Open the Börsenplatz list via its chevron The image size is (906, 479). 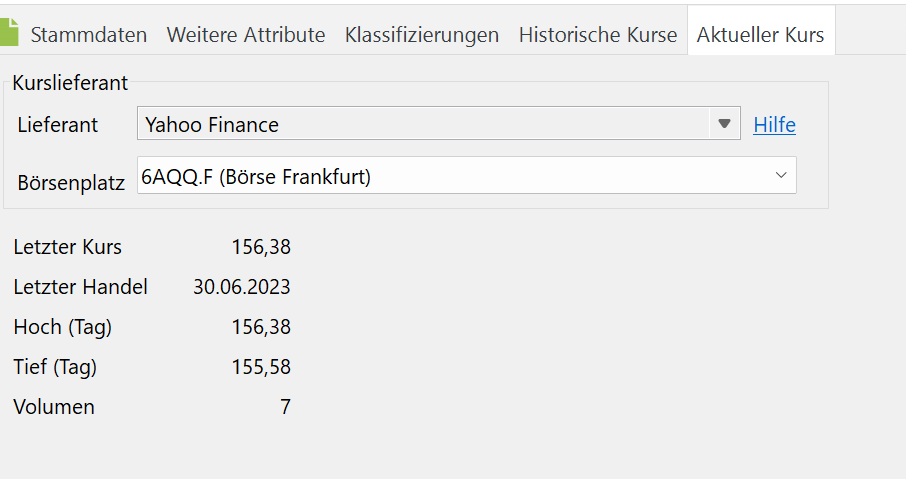tap(781, 175)
